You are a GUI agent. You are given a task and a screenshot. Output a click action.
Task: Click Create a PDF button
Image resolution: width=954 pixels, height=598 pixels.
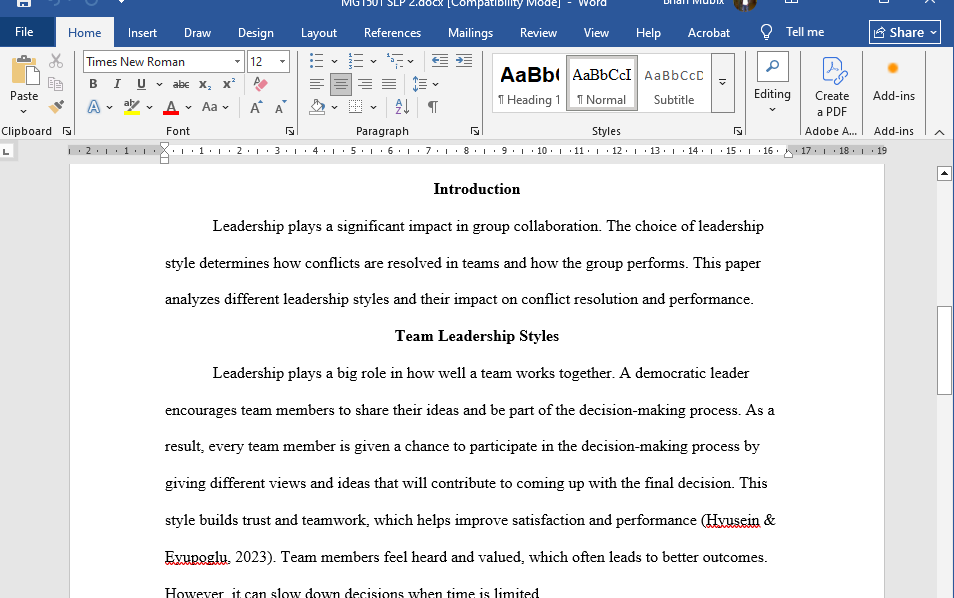832,86
